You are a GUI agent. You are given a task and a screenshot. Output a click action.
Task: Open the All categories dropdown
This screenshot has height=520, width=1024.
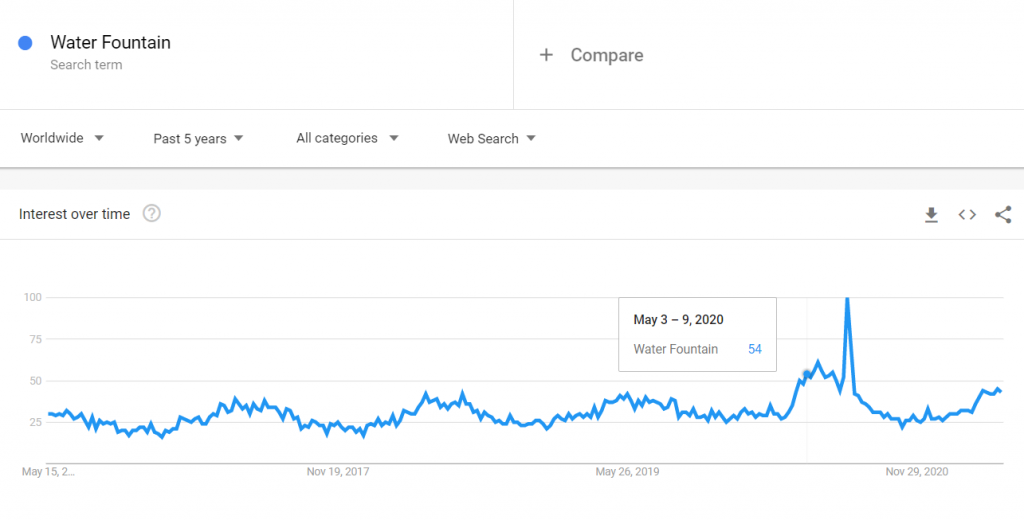(x=347, y=138)
